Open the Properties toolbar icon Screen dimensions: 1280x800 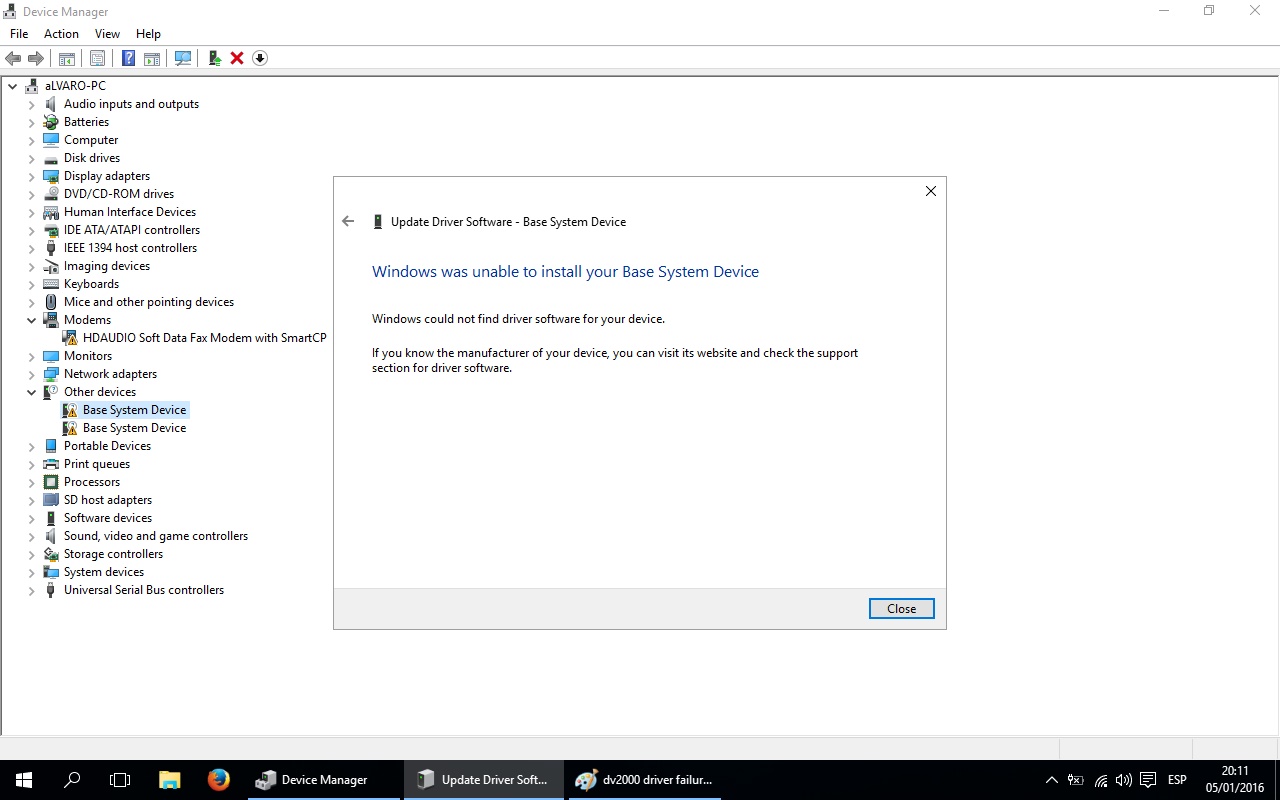(x=97, y=58)
